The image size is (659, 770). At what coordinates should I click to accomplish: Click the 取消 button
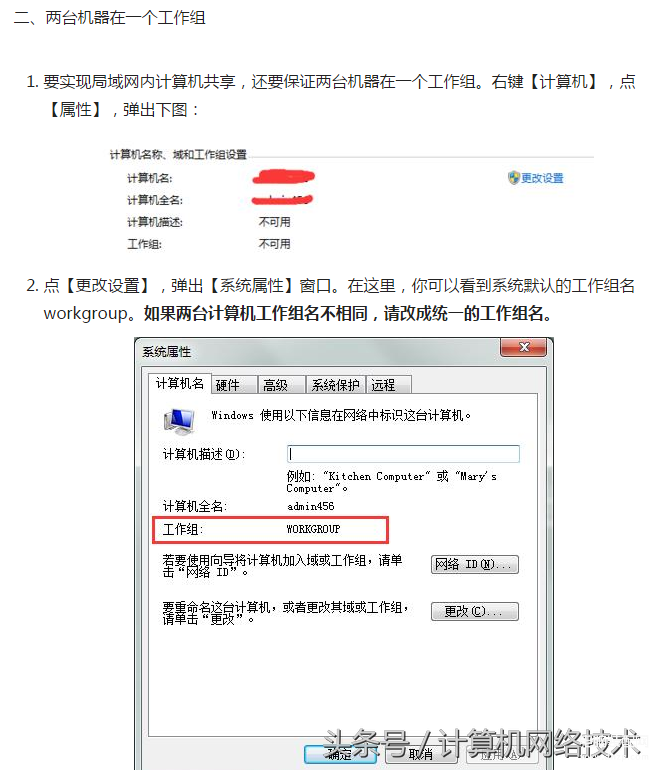tap(421, 754)
